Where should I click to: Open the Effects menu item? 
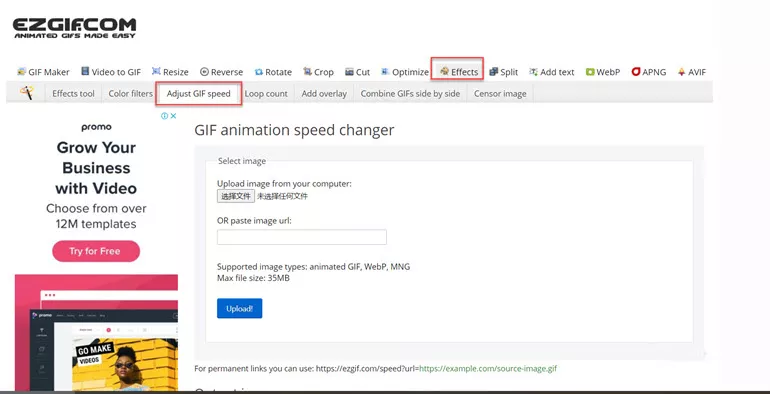tap(459, 72)
